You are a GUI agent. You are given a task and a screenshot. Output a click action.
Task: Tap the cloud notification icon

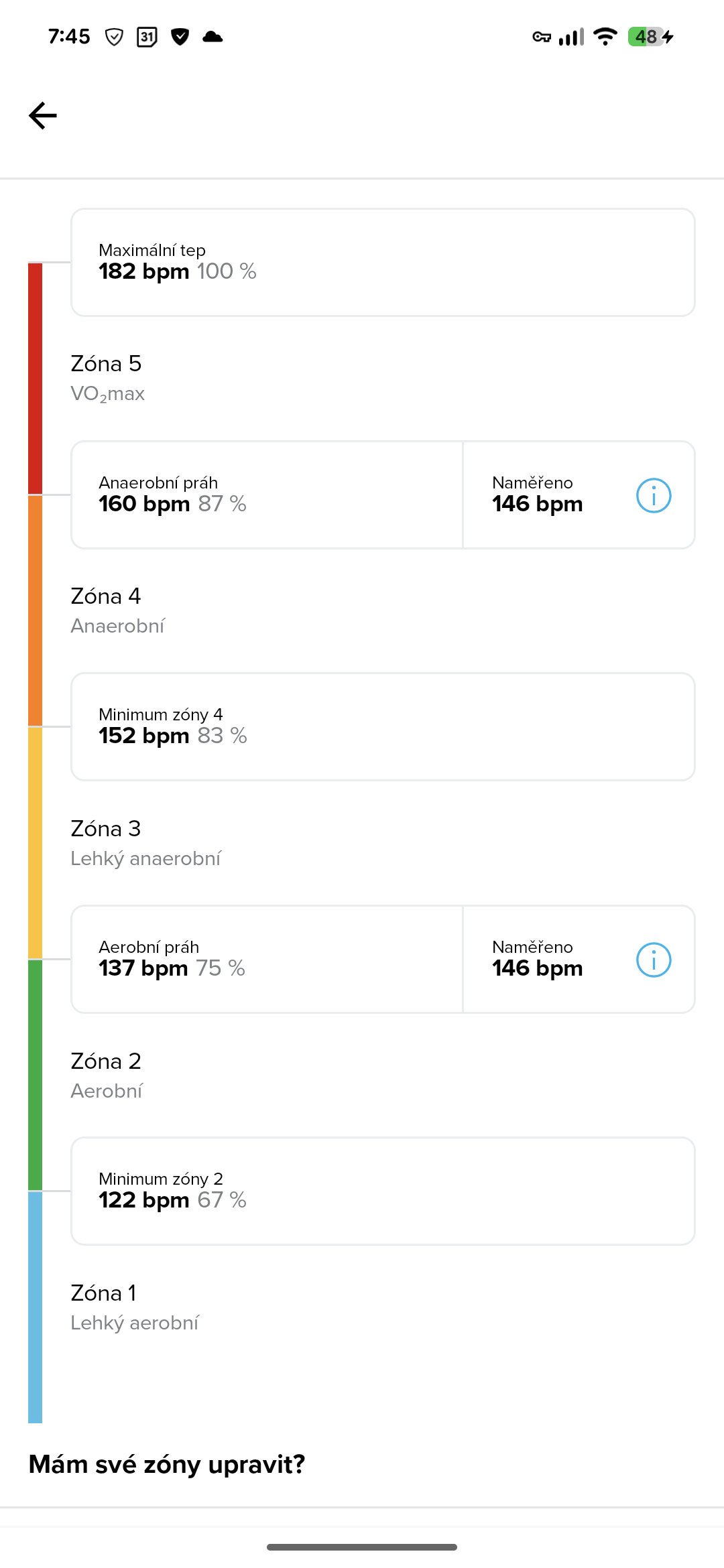point(213,37)
